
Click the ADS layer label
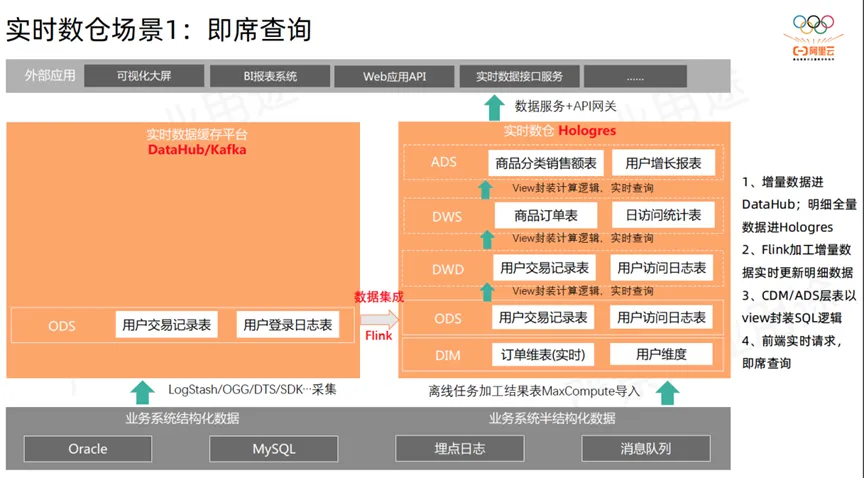444,162
